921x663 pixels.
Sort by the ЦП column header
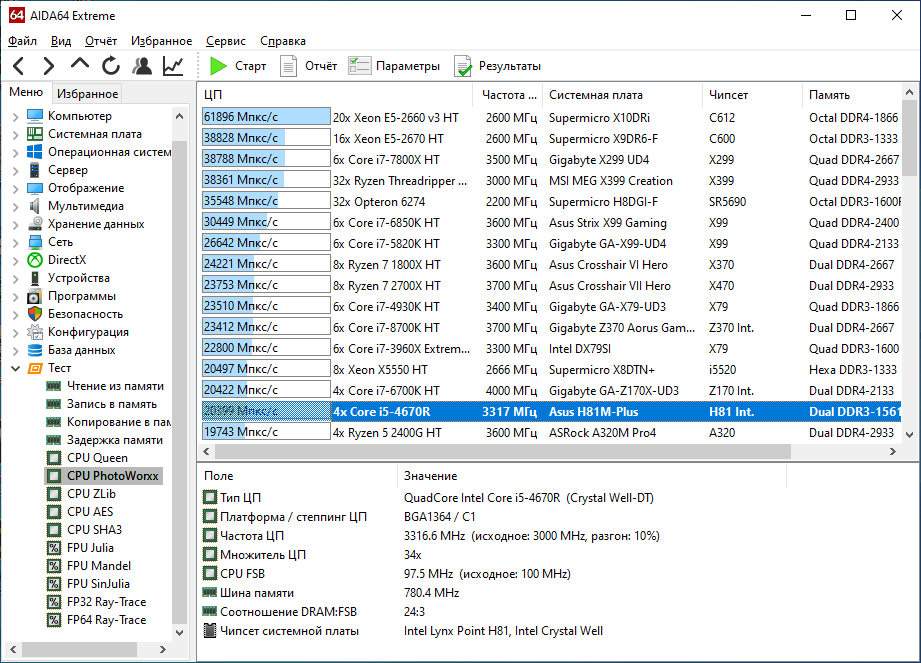point(335,95)
